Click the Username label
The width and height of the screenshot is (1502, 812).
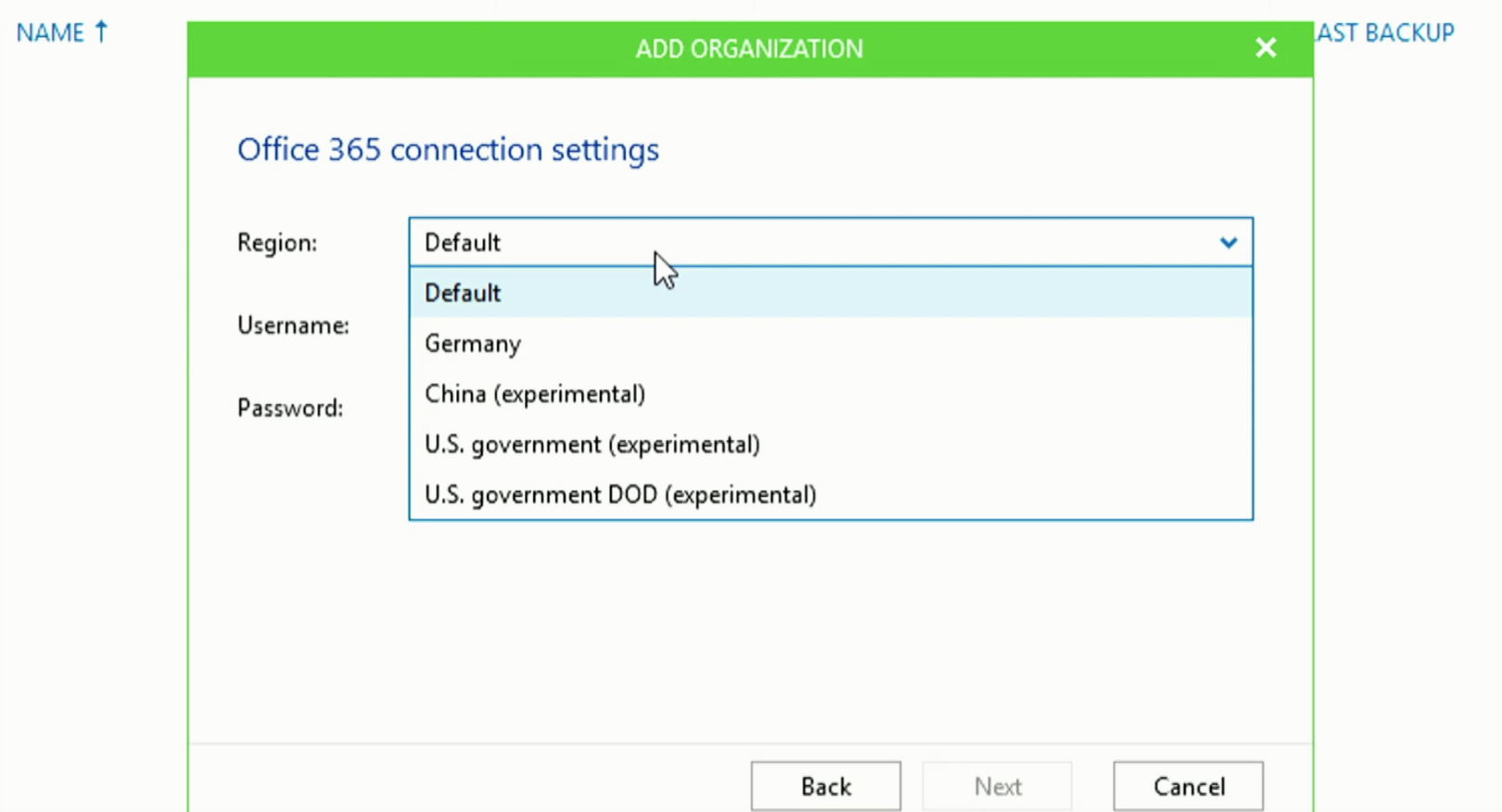pos(293,325)
